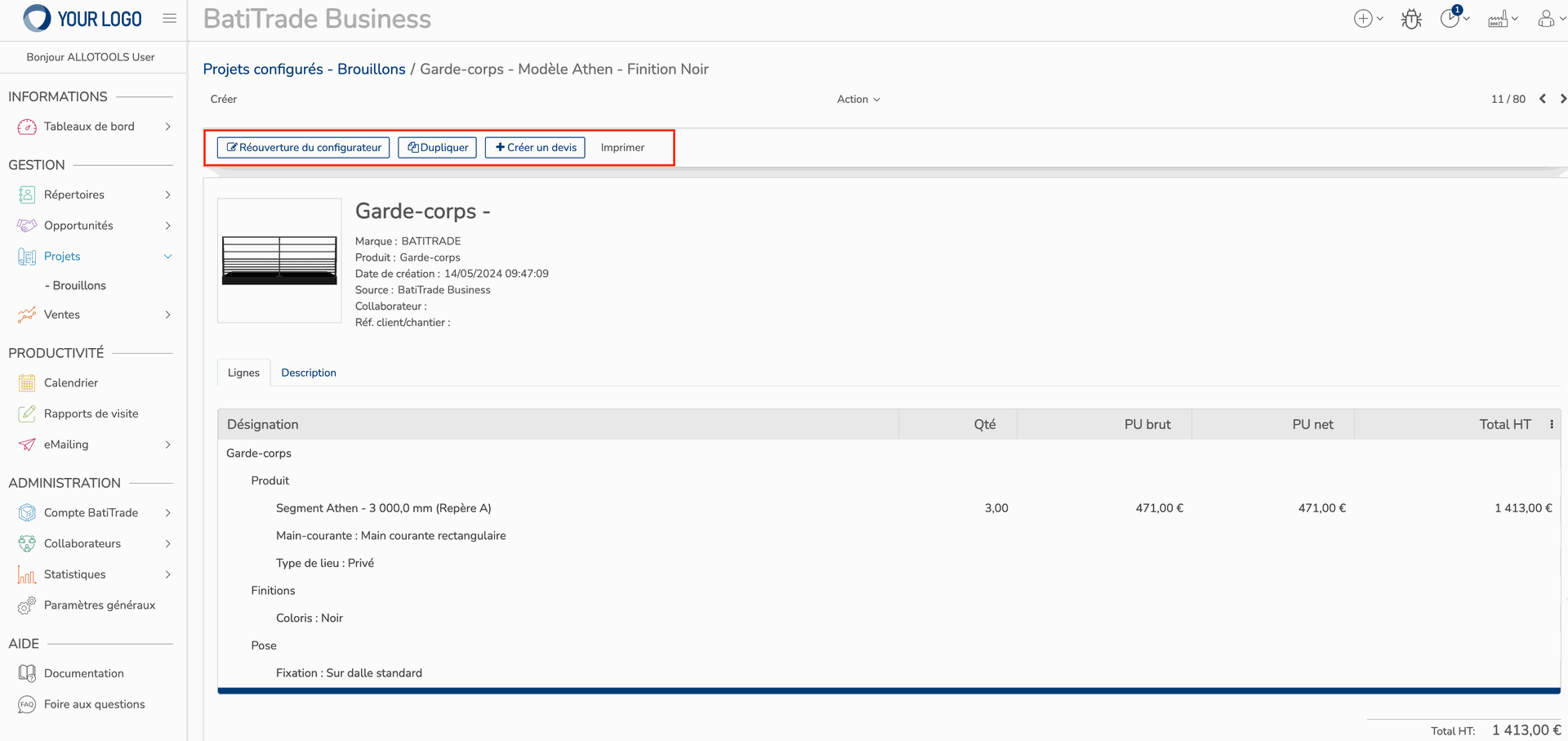1568x741 pixels.
Task: Open Documentation menu item
Action: coord(84,673)
